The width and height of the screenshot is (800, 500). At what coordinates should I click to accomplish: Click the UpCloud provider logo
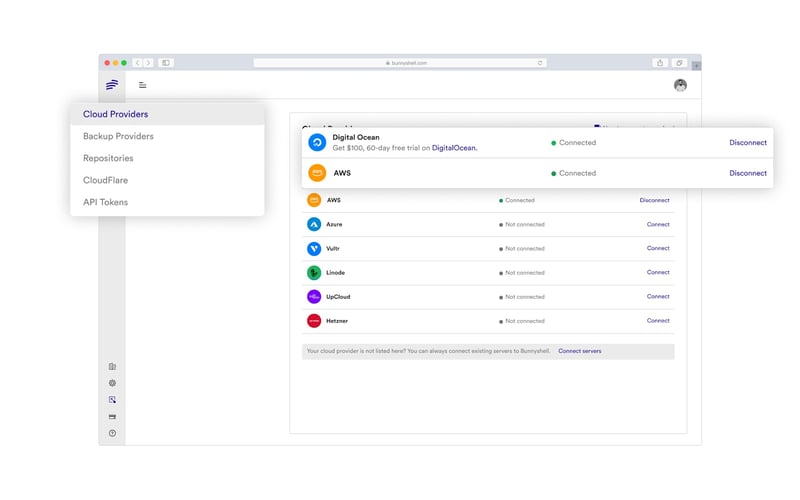tap(314, 296)
